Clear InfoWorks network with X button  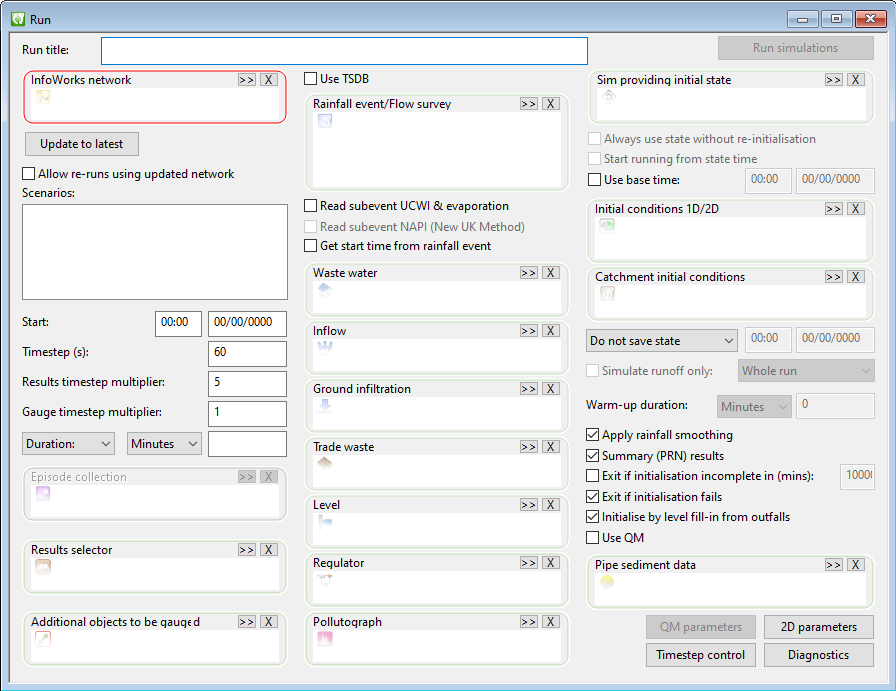point(269,80)
